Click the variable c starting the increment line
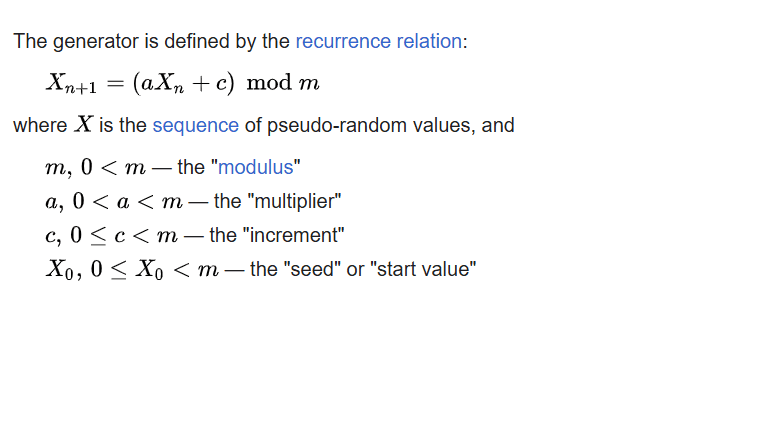The width and height of the screenshot is (783, 446). (50, 236)
